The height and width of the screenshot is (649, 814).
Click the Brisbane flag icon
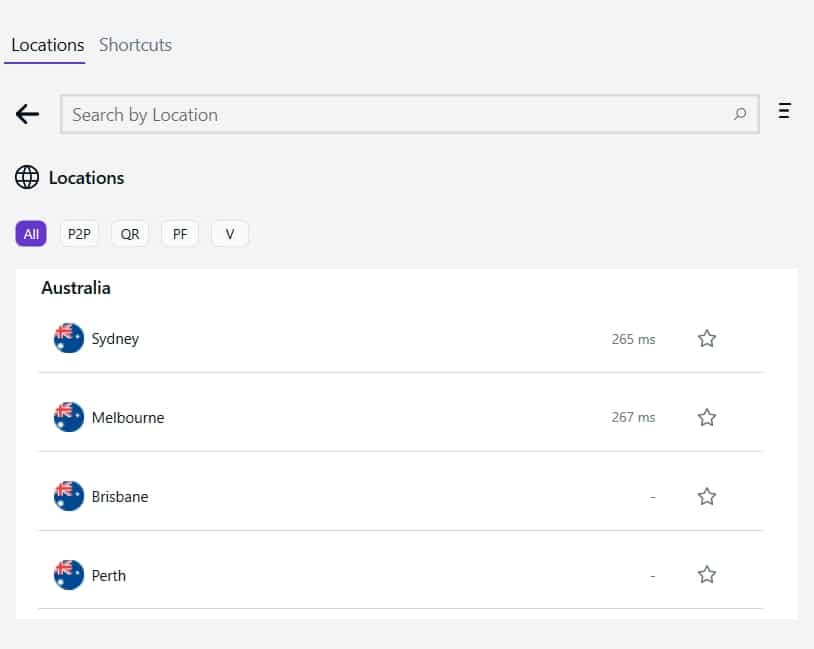point(69,496)
